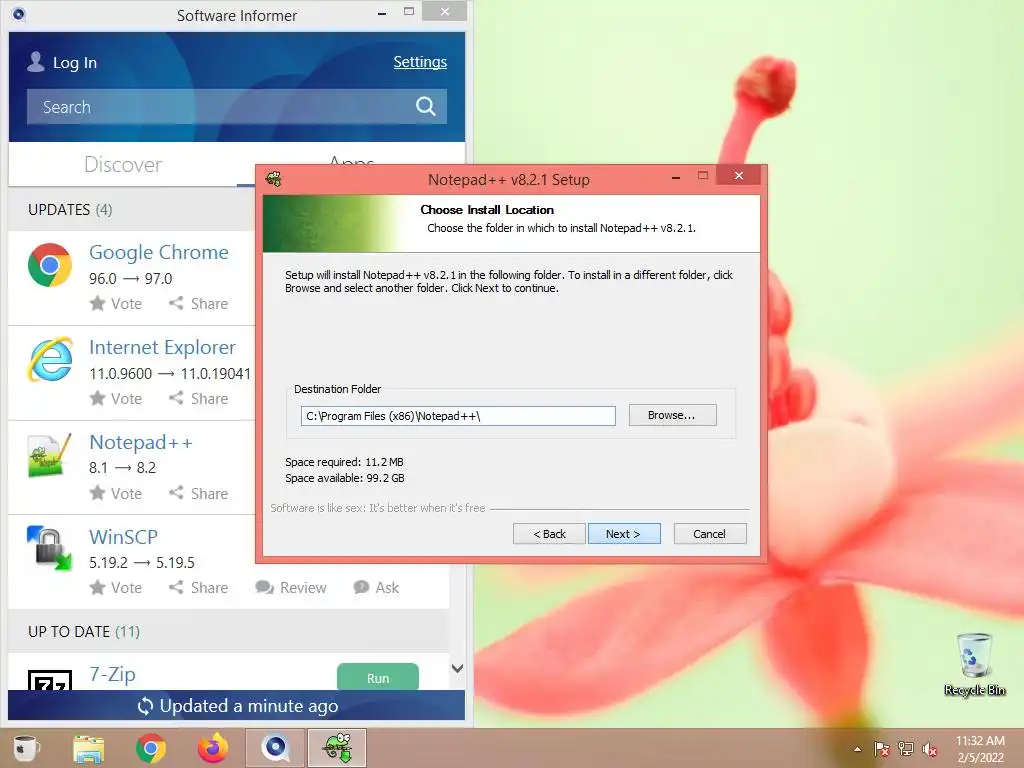This screenshot has width=1024, height=768.
Task: Share the WinSCP entry
Action: [x=199, y=588]
